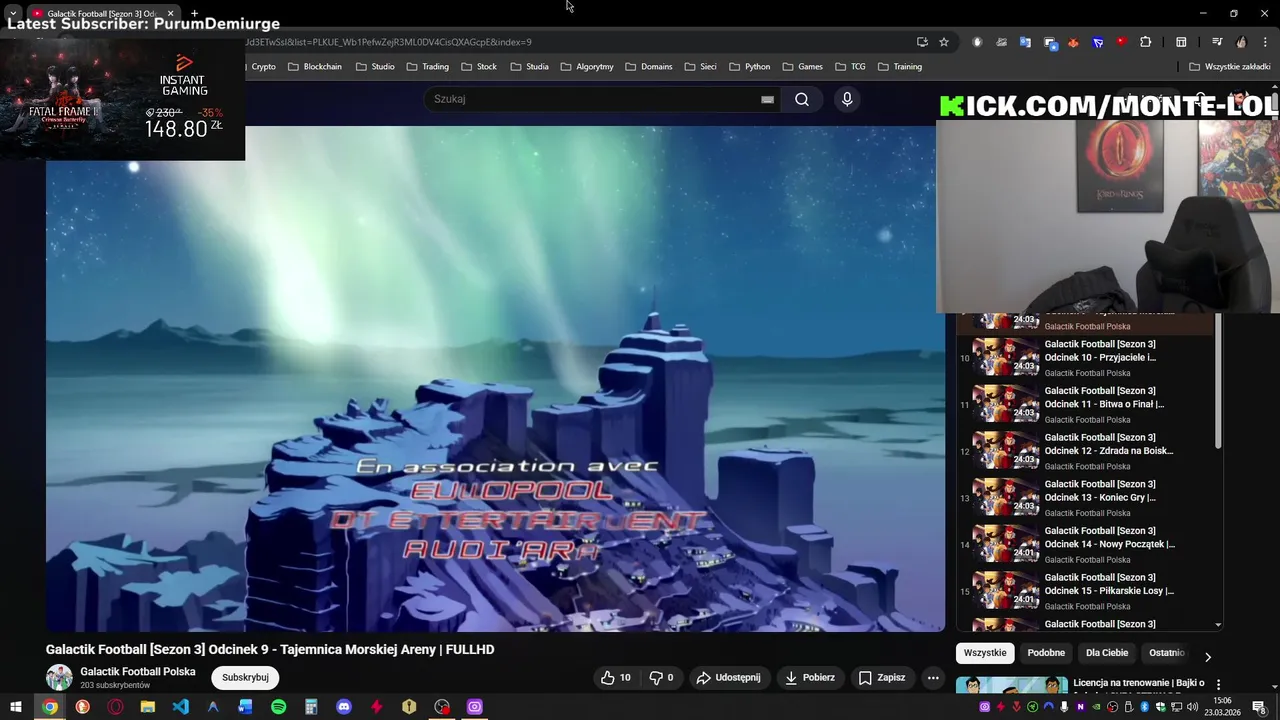The width and height of the screenshot is (1280, 720).
Task: Open Word from the taskbar
Action: click(246, 707)
